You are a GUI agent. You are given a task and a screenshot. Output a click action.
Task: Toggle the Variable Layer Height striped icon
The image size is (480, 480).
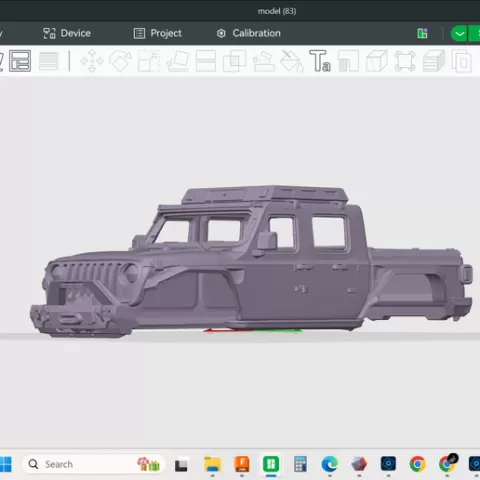pos(49,61)
